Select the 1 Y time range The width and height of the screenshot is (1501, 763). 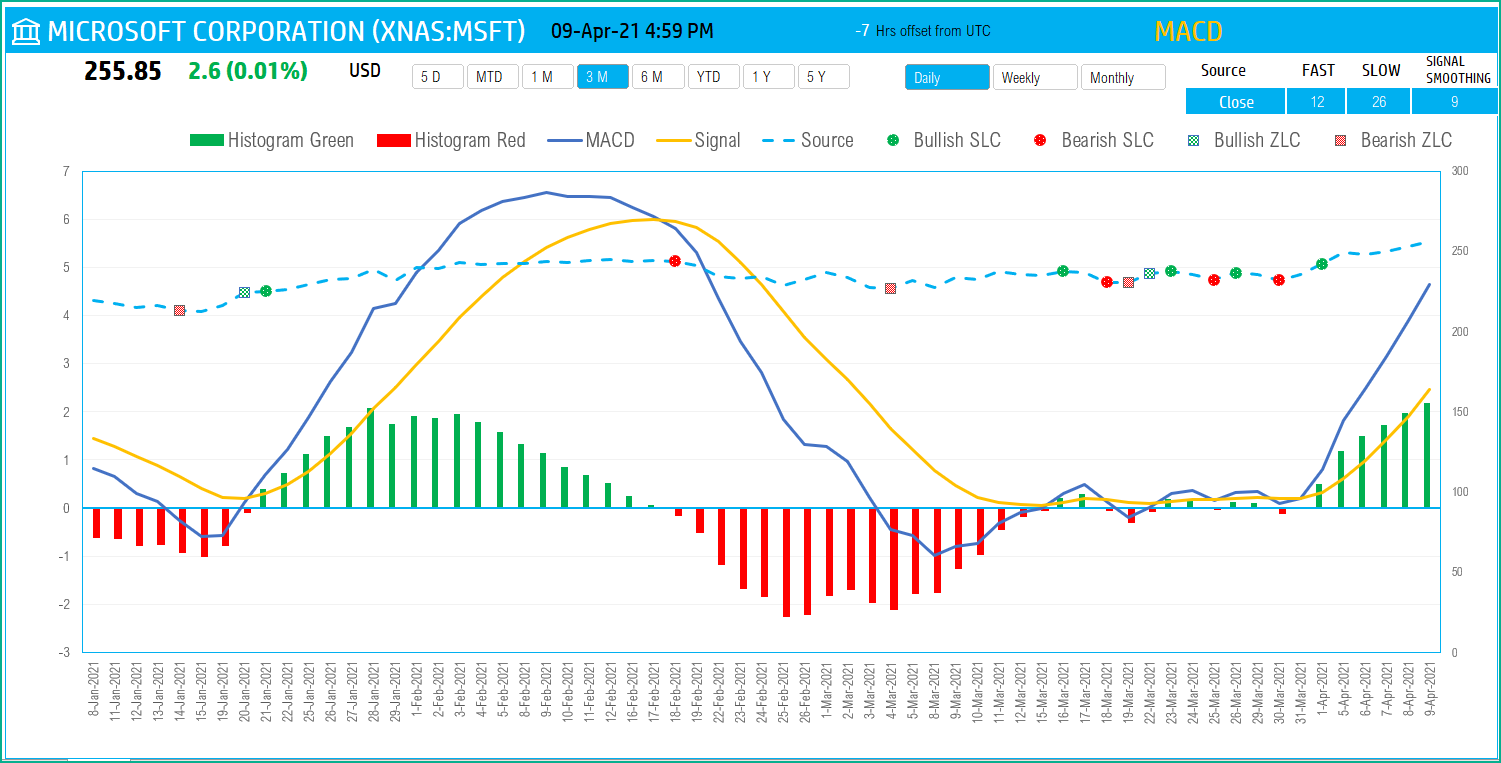(x=768, y=77)
